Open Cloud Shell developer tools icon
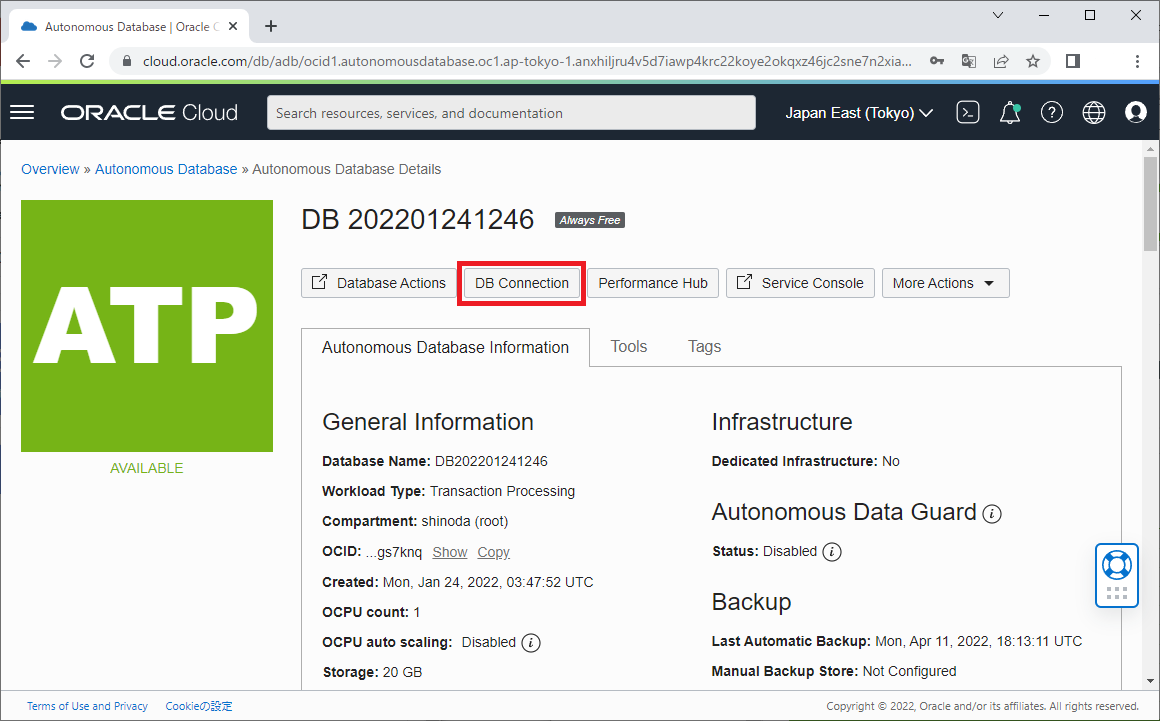Image resolution: width=1160 pixels, height=721 pixels. (968, 112)
